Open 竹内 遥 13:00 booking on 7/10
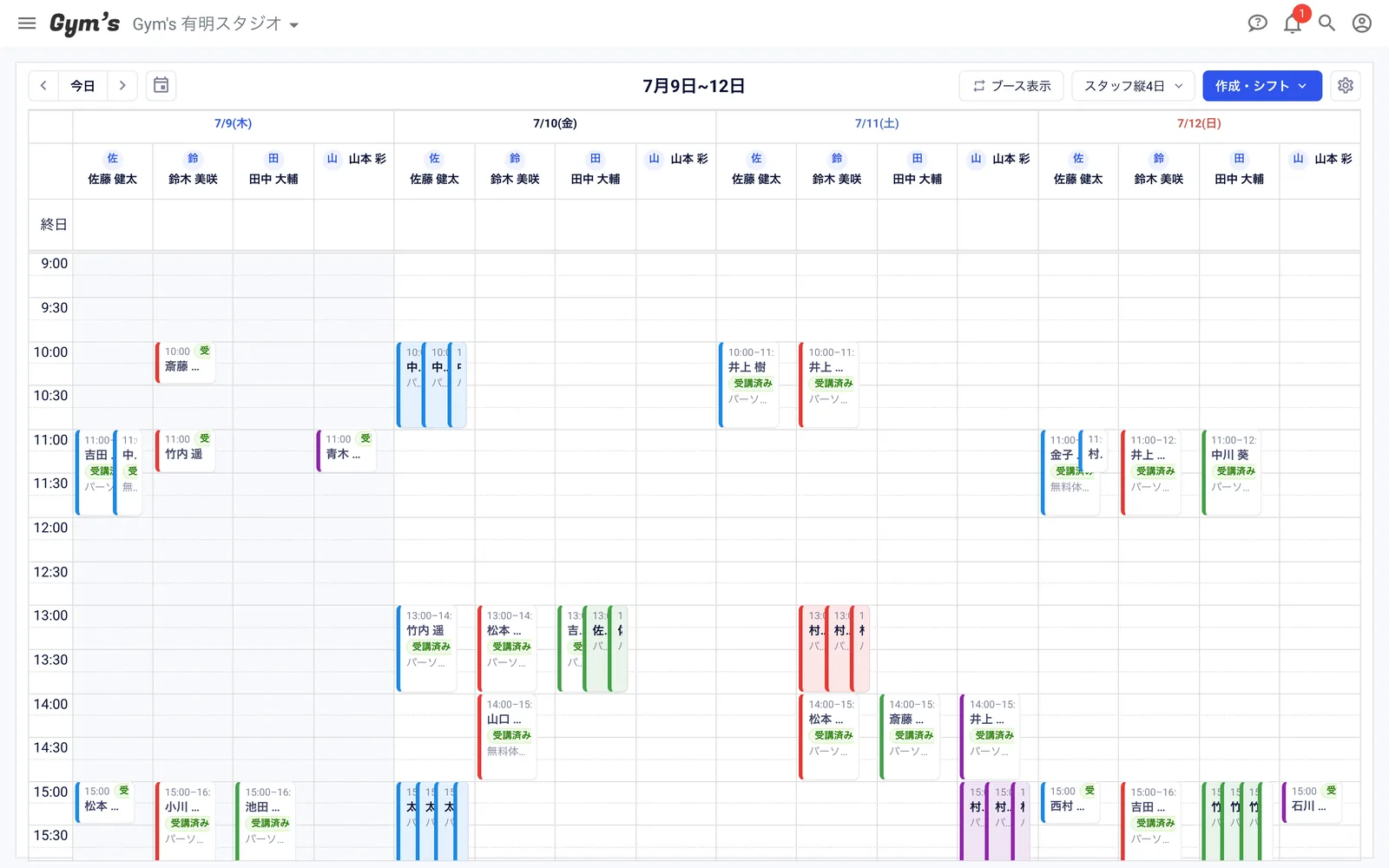This screenshot has height=868, width=1389. tap(426, 648)
